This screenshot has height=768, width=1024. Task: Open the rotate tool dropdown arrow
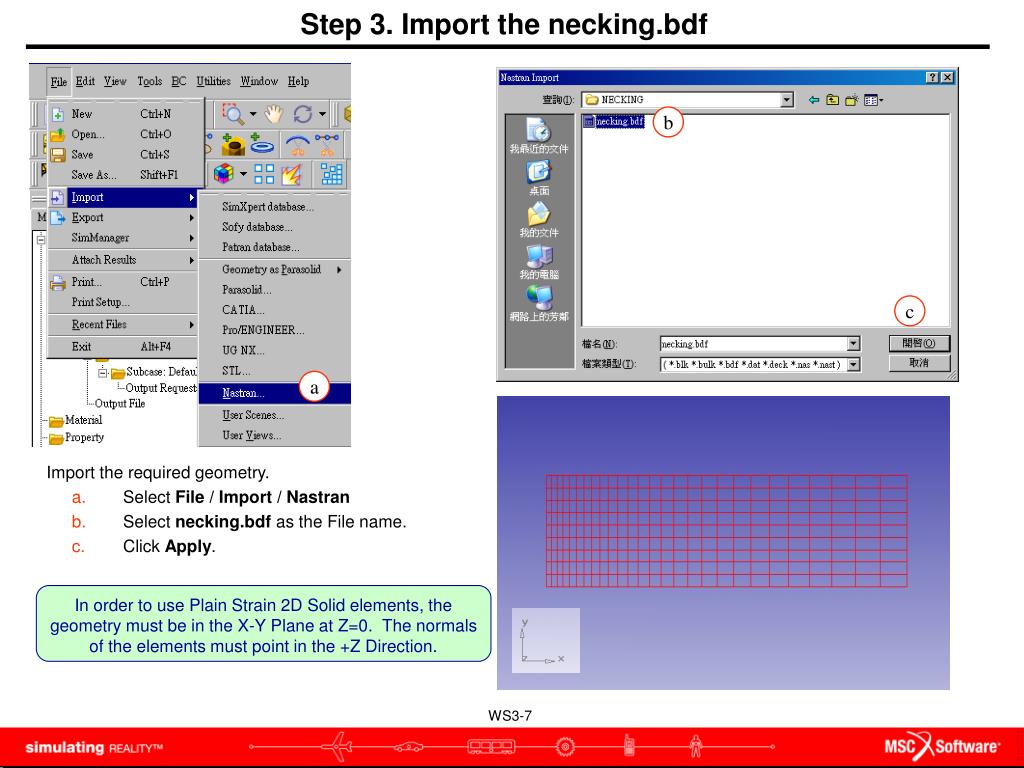point(322,114)
